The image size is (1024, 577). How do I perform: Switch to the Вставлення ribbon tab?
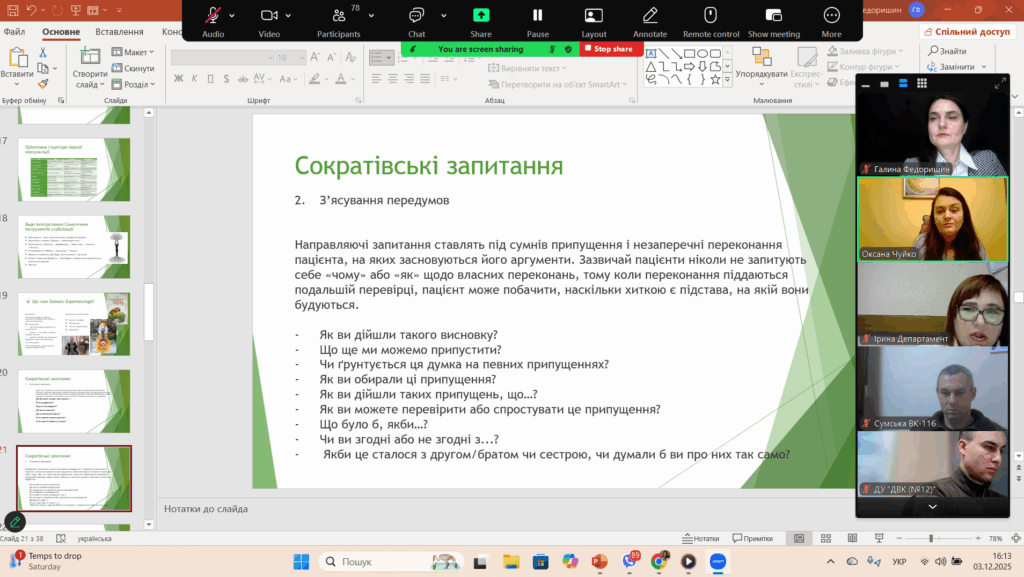pyautogui.click(x=119, y=31)
